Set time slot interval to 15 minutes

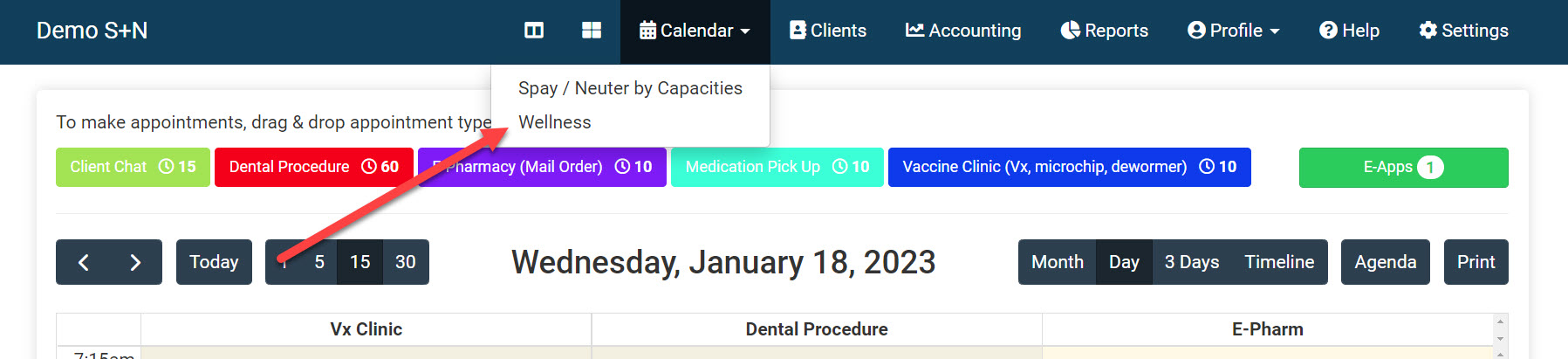pos(360,262)
